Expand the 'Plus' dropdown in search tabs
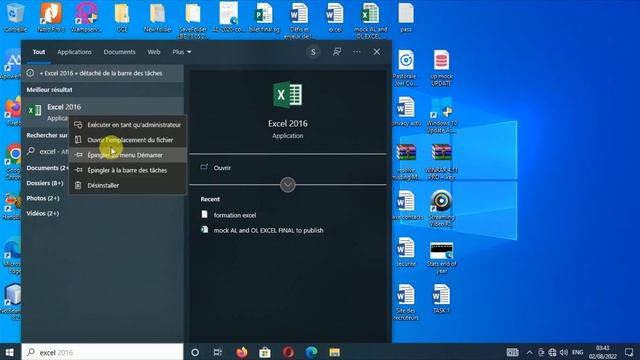Viewport: 640px width, 360px height. [182, 52]
